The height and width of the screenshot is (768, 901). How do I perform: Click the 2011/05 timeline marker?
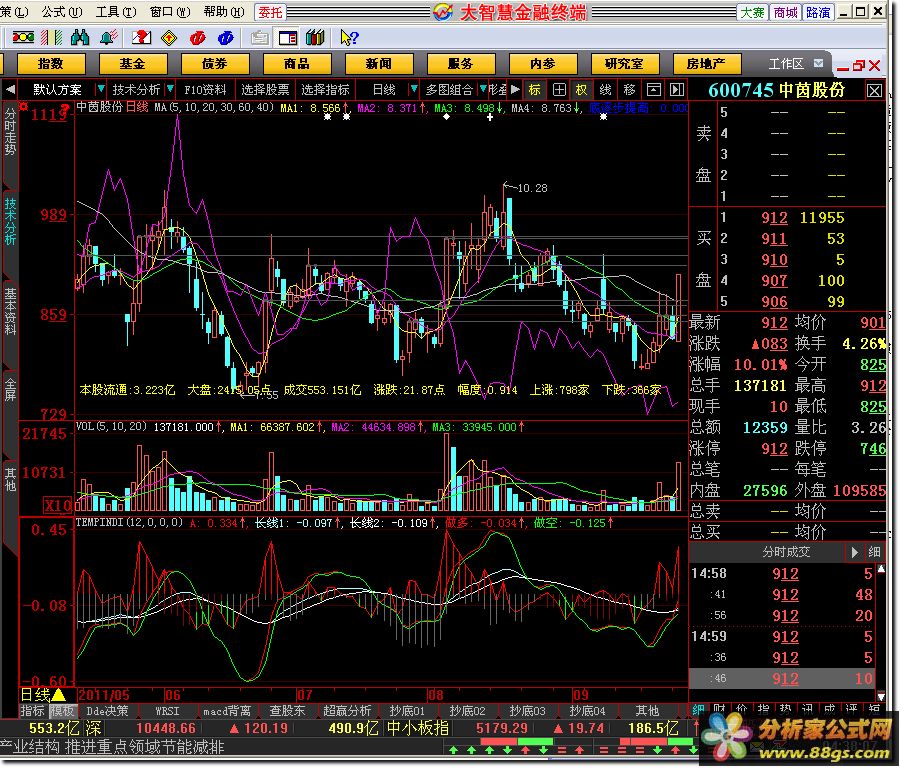tap(103, 695)
